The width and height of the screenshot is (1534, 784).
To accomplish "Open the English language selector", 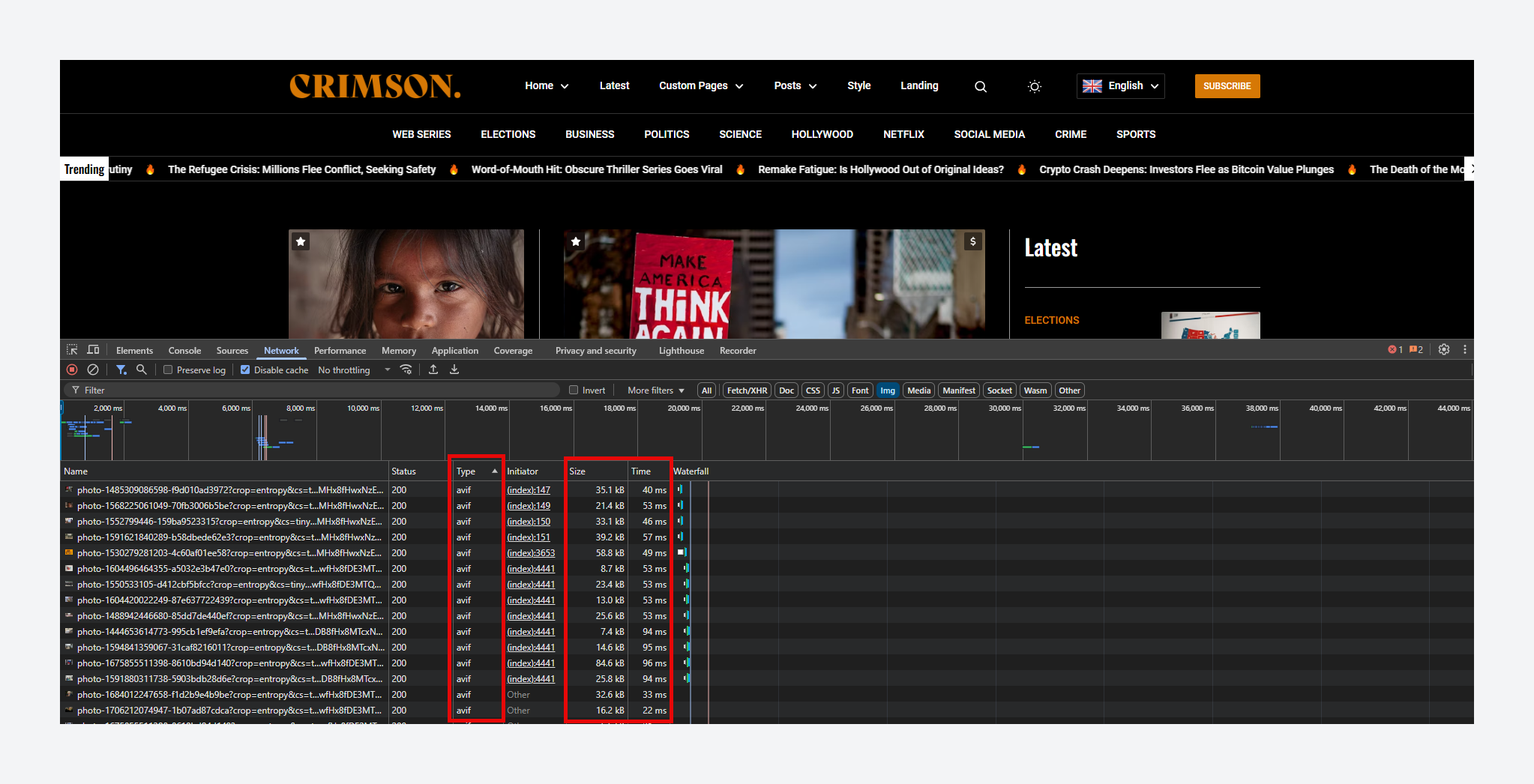I will pyautogui.click(x=1121, y=86).
